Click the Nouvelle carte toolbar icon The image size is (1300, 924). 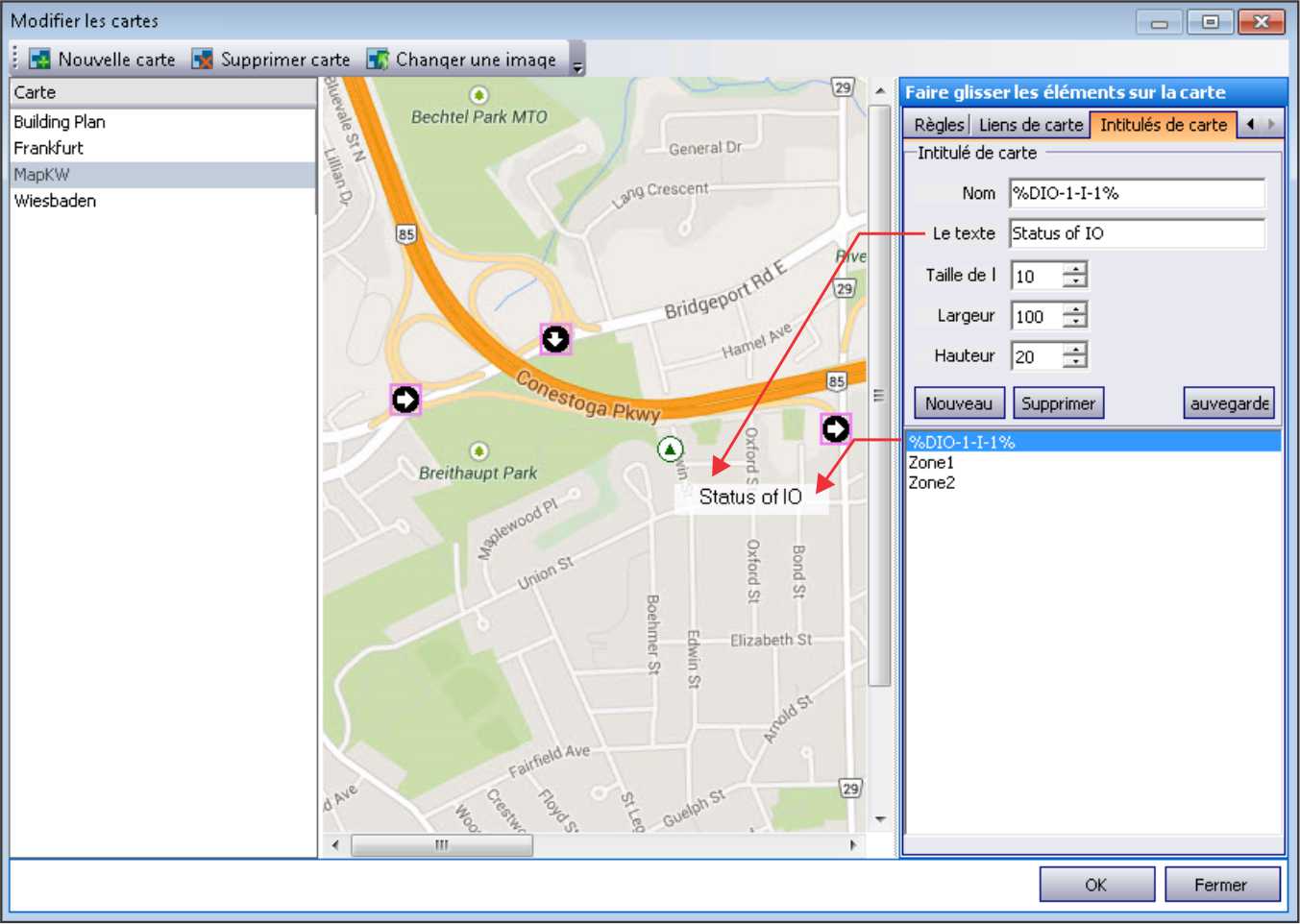tap(40, 60)
